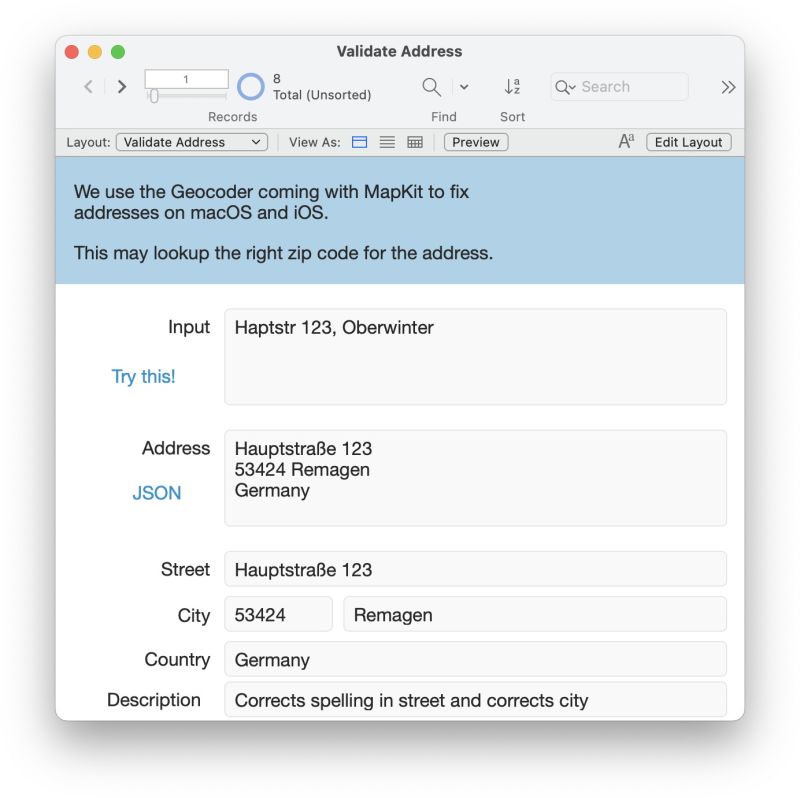Go to the next record

coord(121,86)
